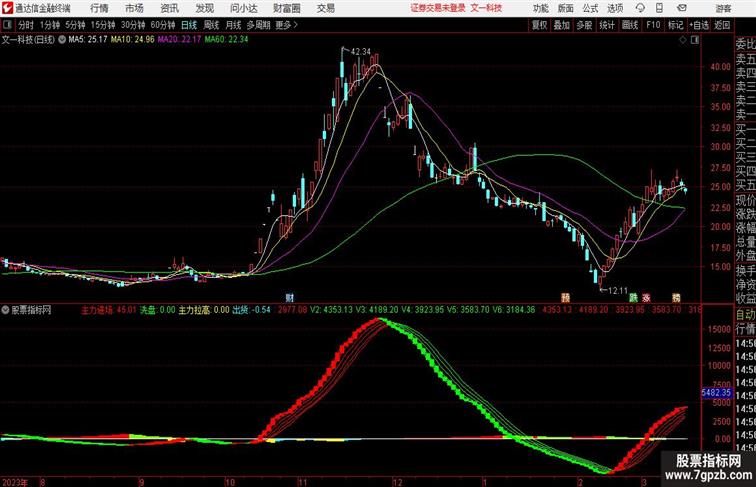This screenshot has height=487, width=756.
Task: Click the MA5: 25.17 value label
Action: pyautogui.click(x=88, y=40)
